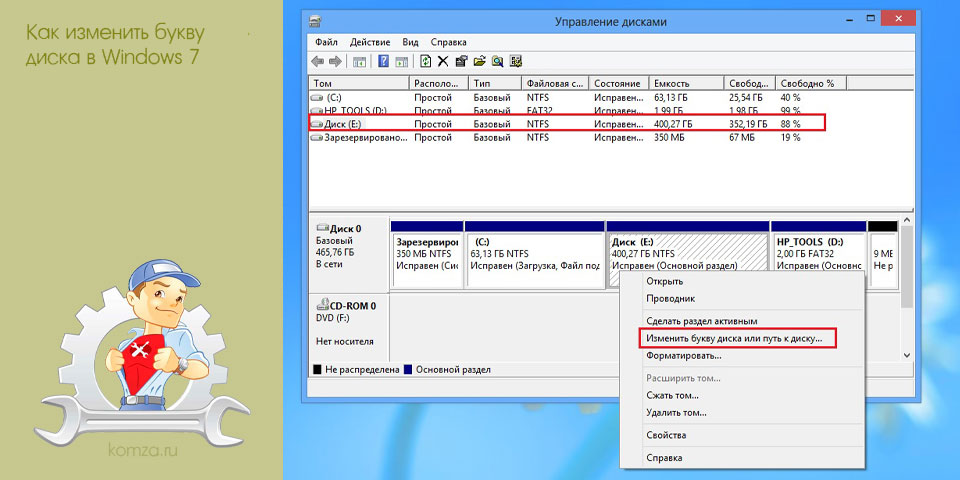This screenshot has height=480, width=960.
Task: Sort by the Емкость column header
Action: pyautogui.click(x=688, y=83)
